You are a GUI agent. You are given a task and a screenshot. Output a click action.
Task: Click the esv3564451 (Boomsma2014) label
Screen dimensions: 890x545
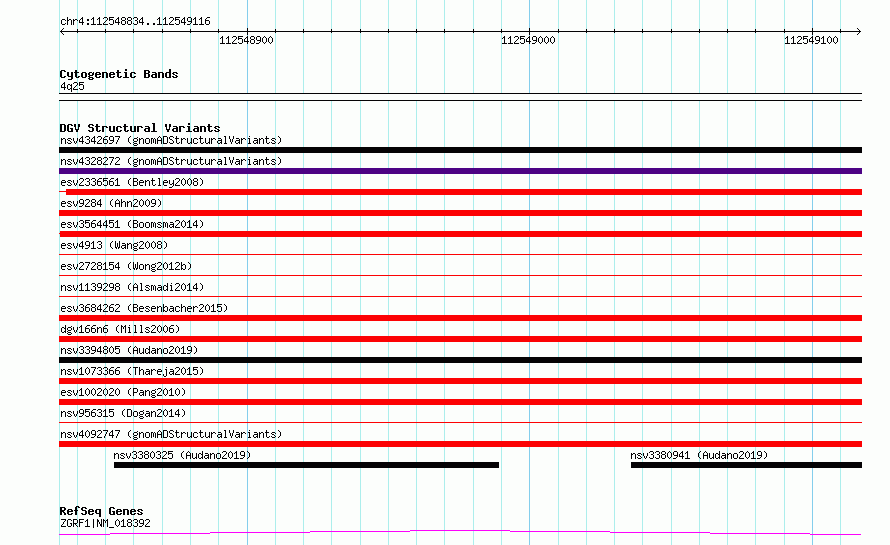(x=132, y=224)
